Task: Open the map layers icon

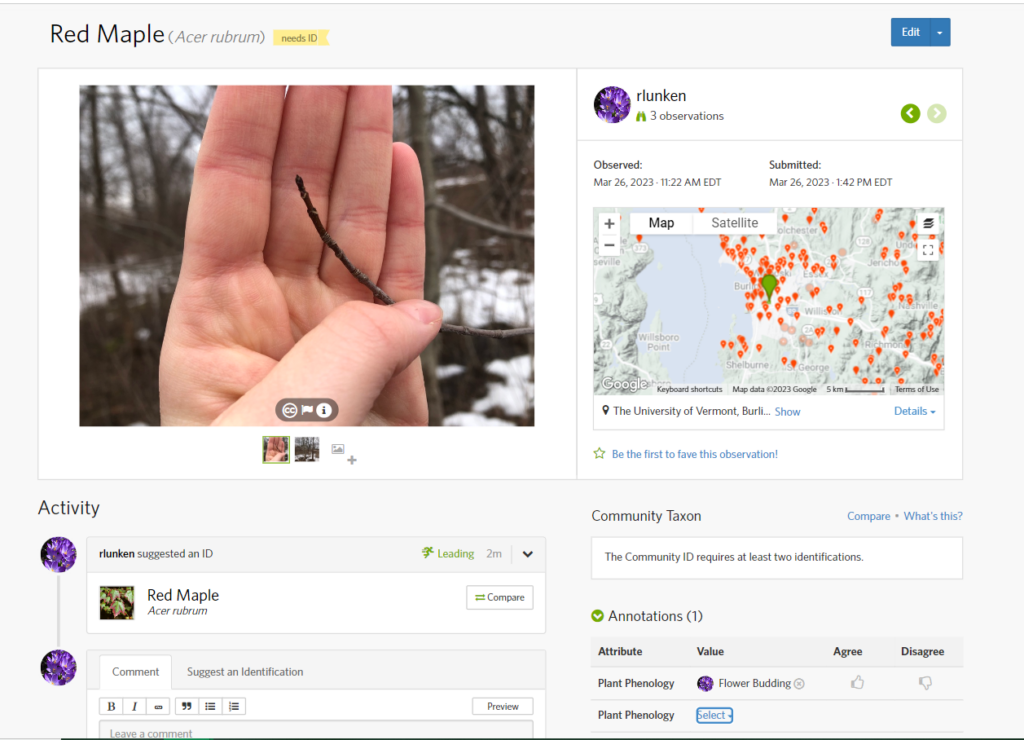Action: point(928,223)
